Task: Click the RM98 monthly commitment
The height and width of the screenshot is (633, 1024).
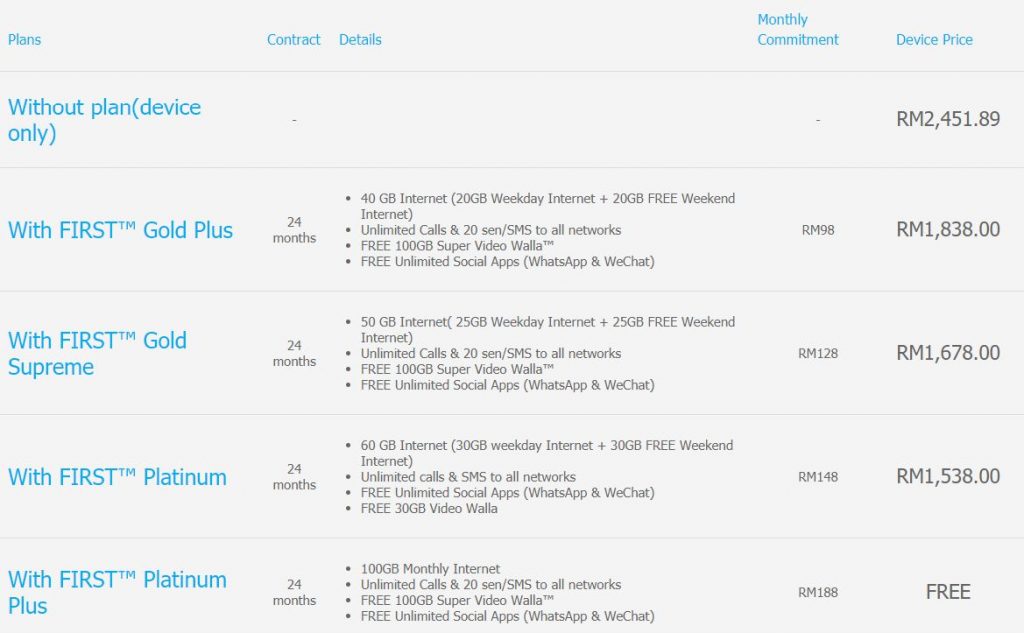Action: tap(818, 230)
